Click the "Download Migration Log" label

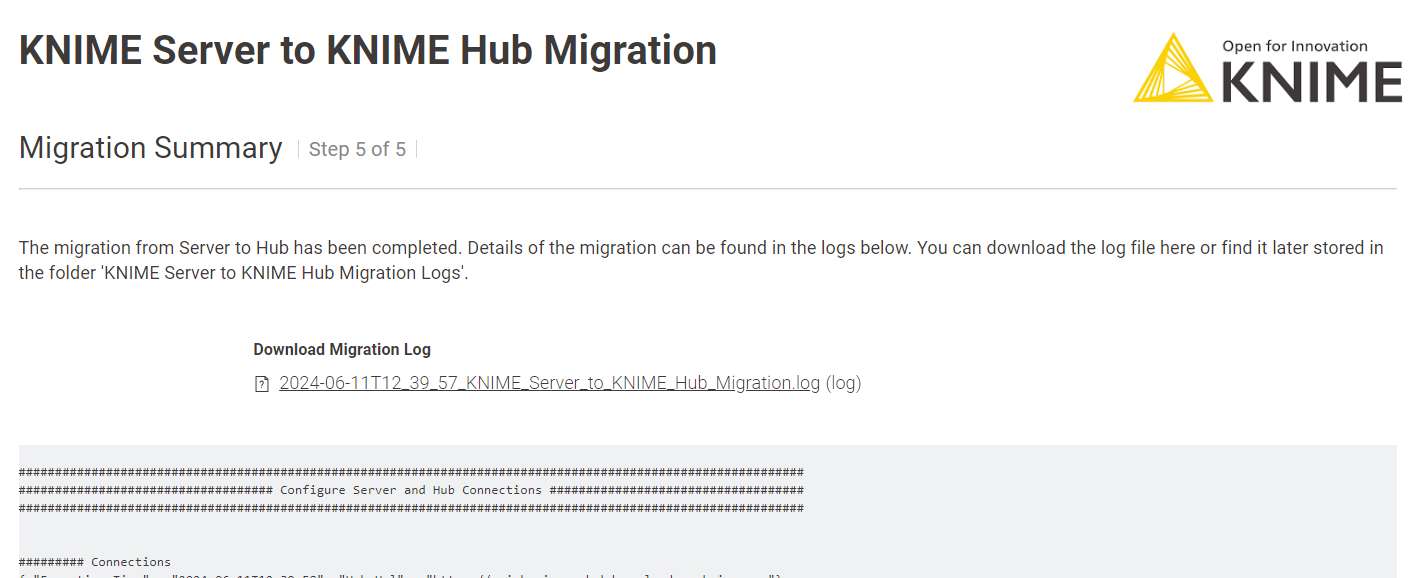pyautogui.click(x=342, y=349)
